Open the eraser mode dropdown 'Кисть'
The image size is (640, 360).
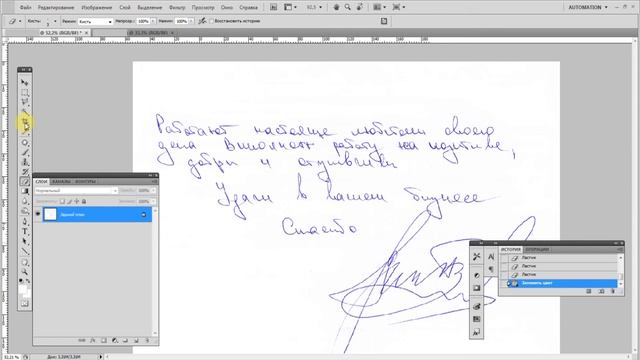point(95,21)
